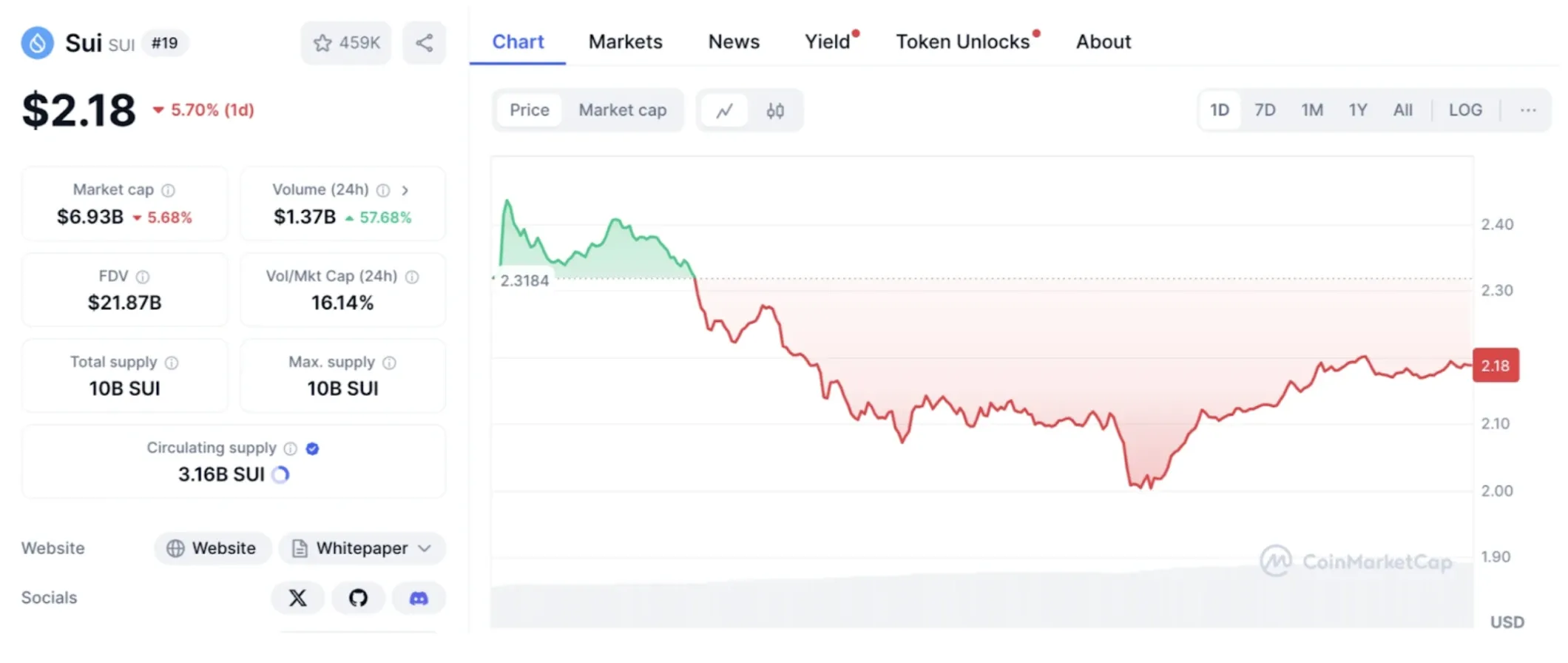Select the Price chart toggle
Viewport: 1568px width, 663px height.
530,110
